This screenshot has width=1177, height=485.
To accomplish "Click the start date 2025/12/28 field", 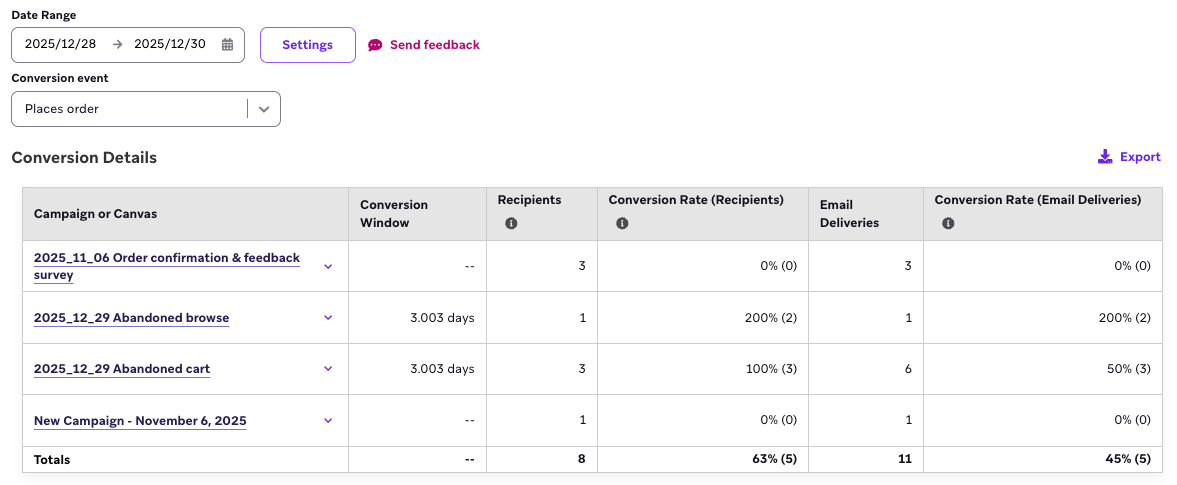I will pyautogui.click(x=59, y=45).
